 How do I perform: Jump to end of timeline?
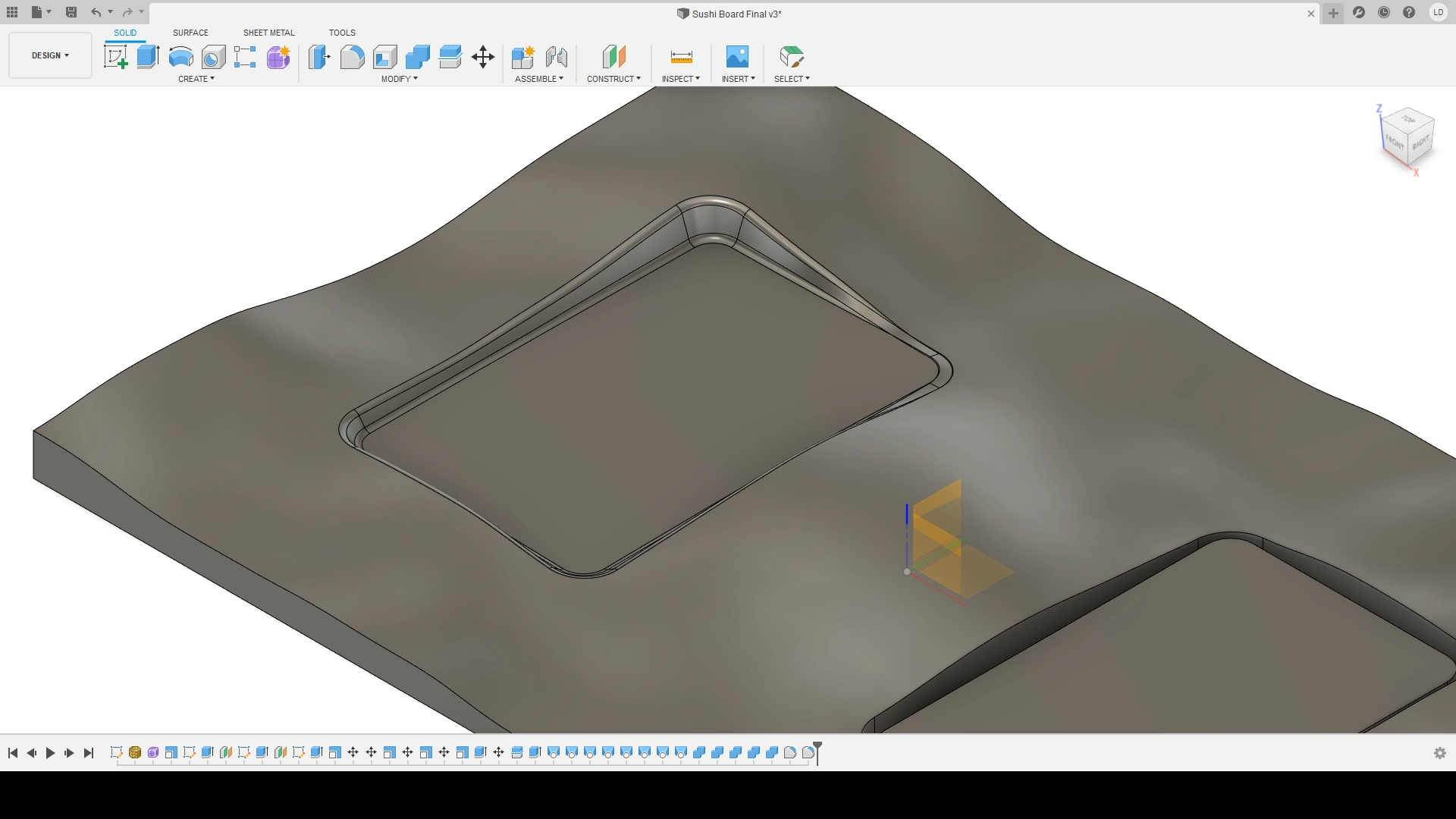click(89, 753)
